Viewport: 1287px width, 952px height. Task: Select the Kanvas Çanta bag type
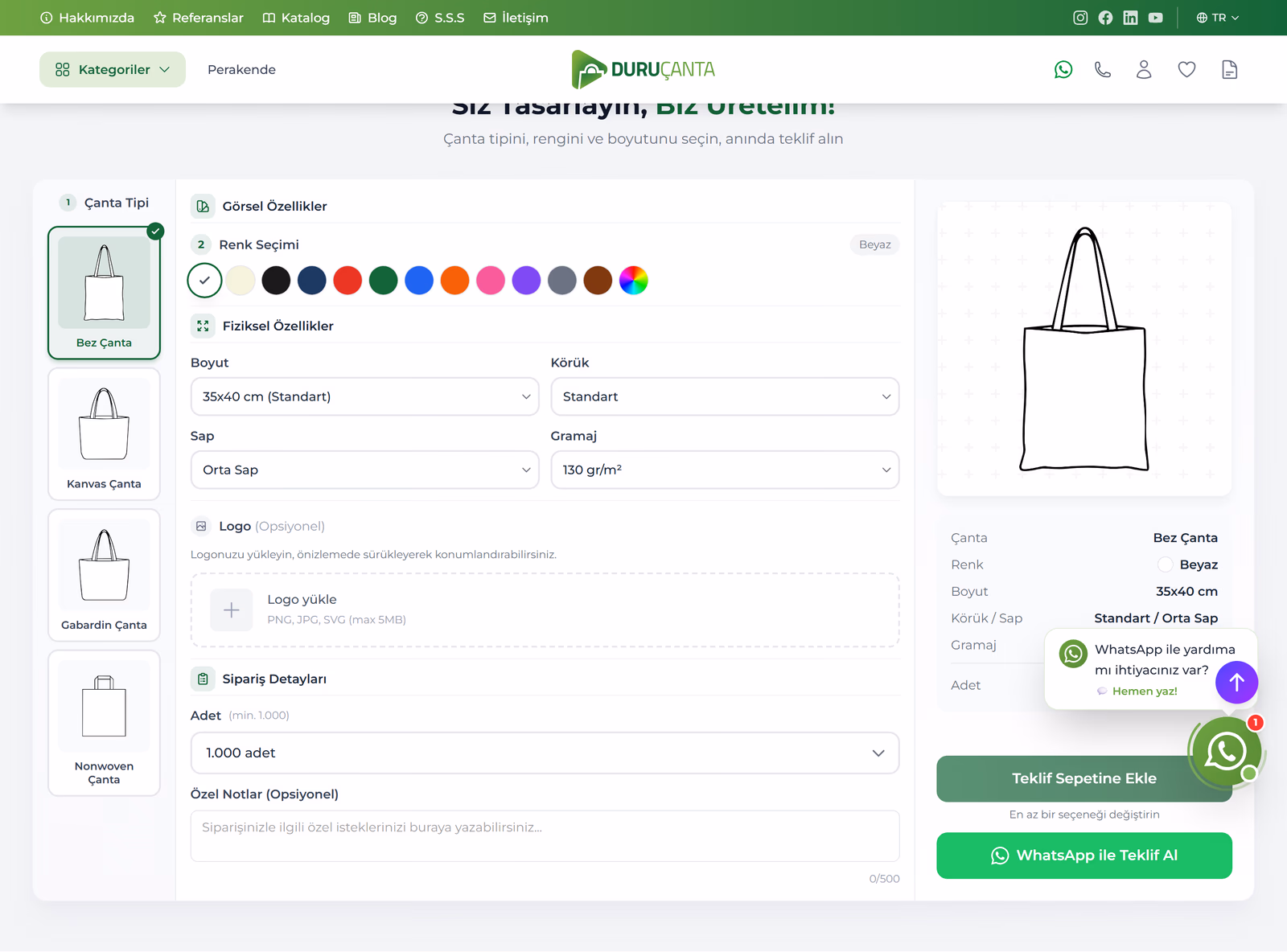(104, 434)
